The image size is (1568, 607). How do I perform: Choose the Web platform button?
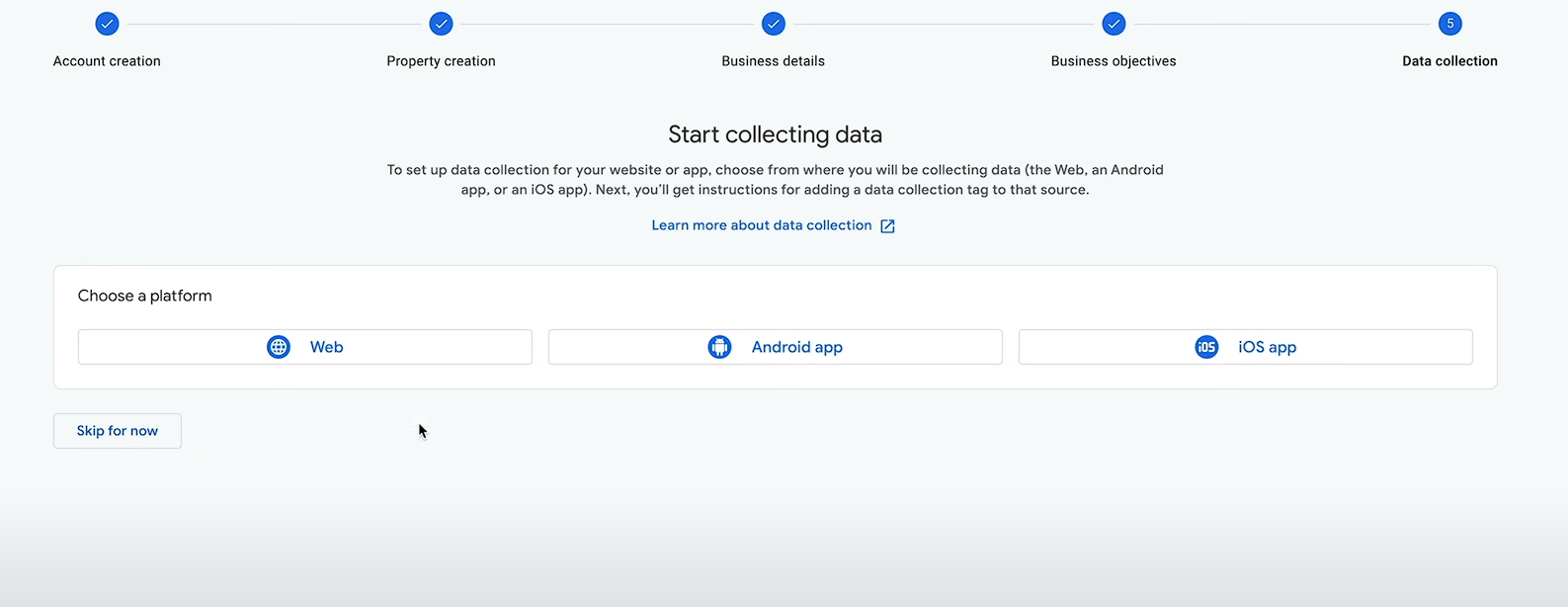(x=305, y=347)
